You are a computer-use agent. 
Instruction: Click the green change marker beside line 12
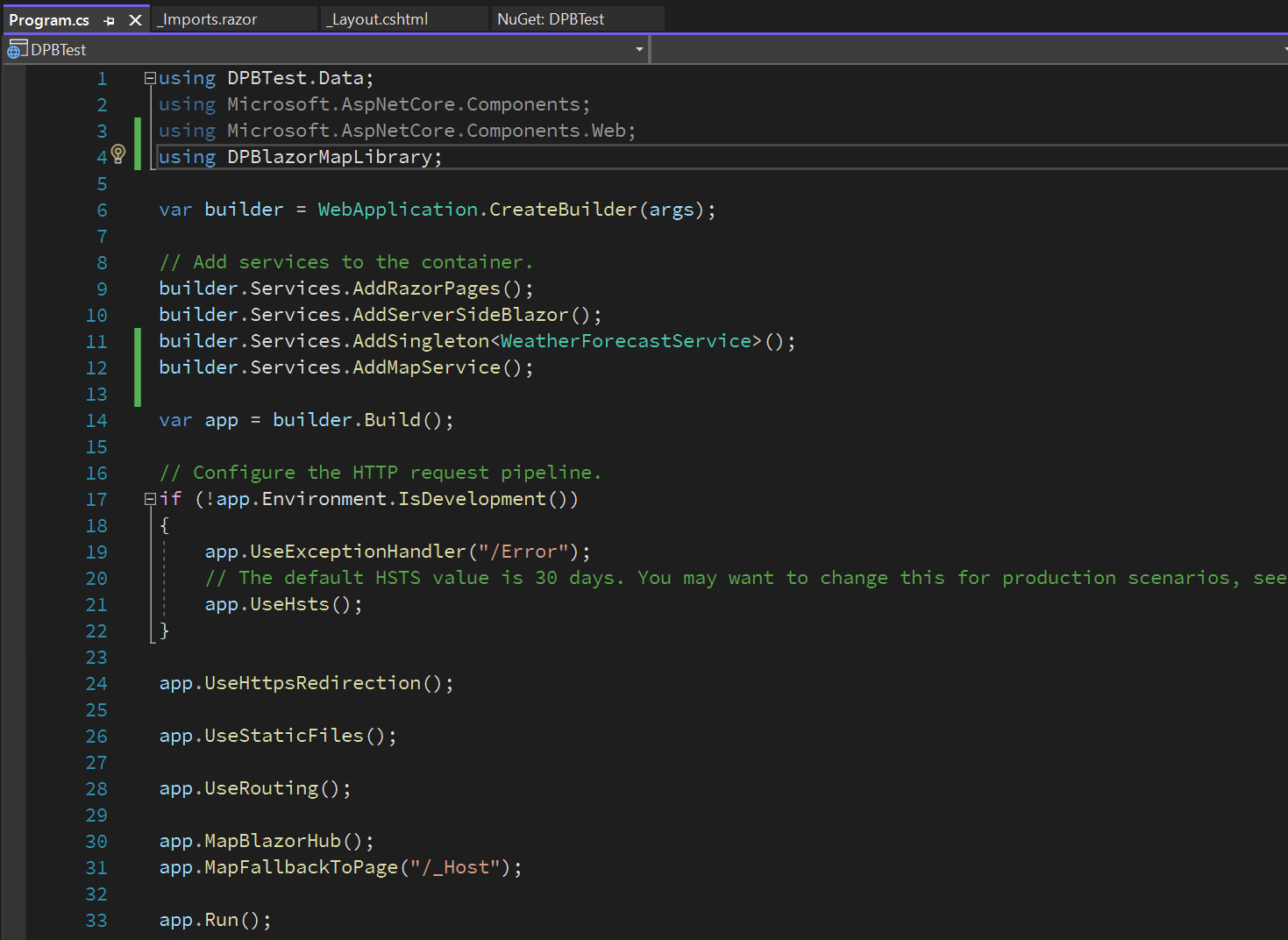click(138, 367)
